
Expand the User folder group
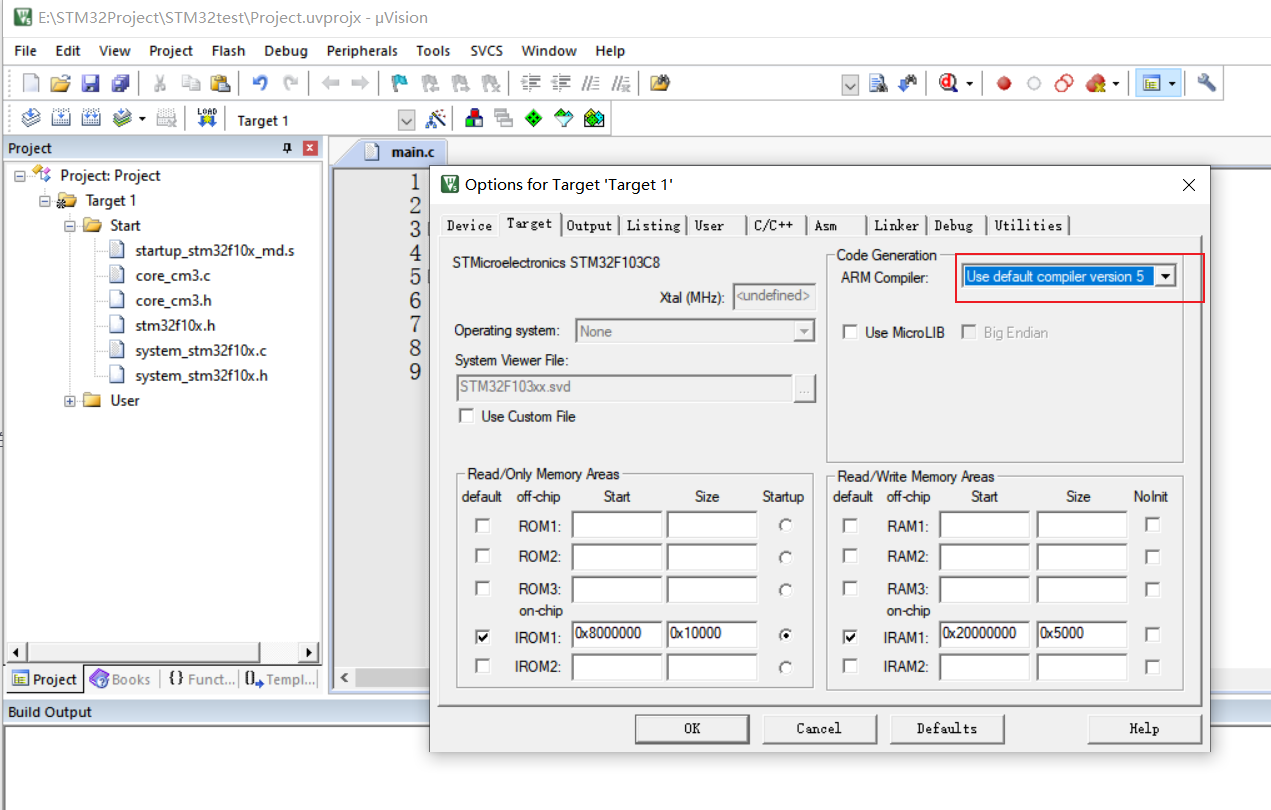(x=70, y=401)
